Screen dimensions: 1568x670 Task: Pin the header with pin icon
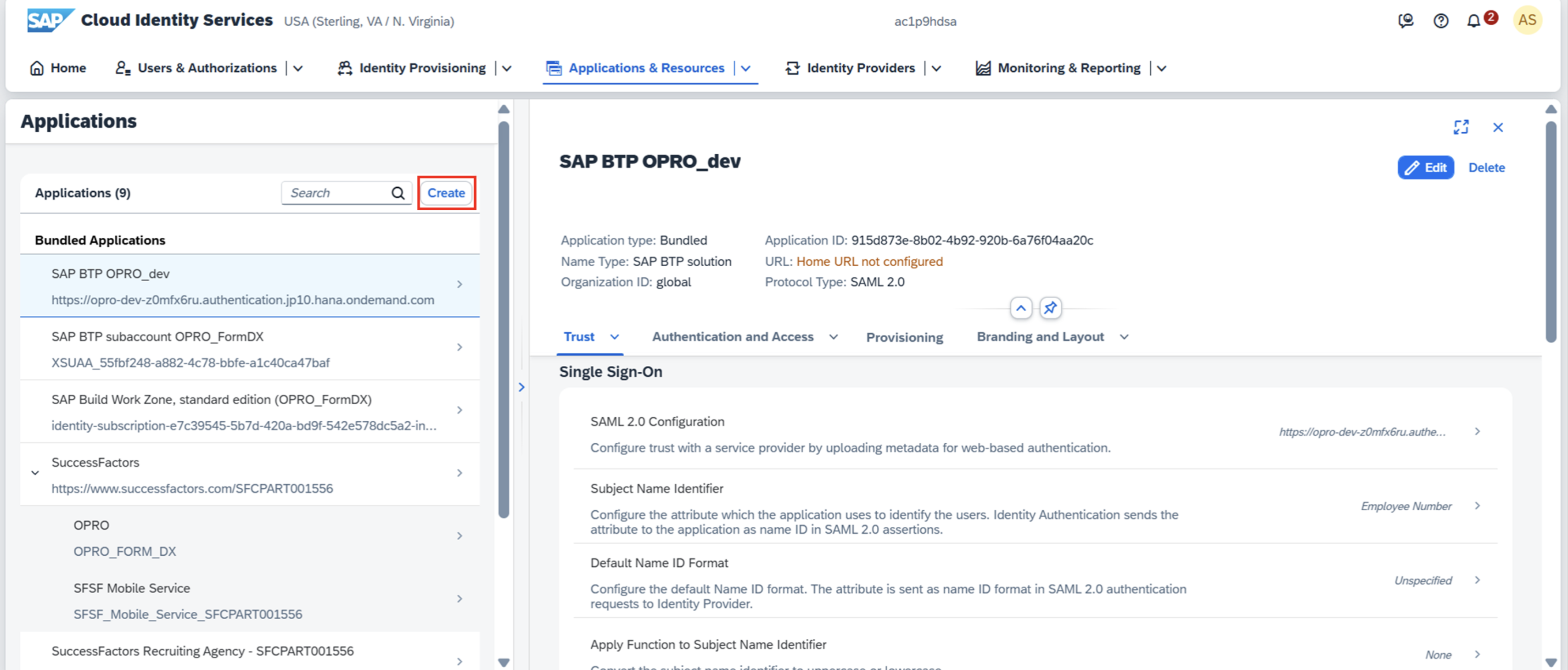(x=1050, y=308)
